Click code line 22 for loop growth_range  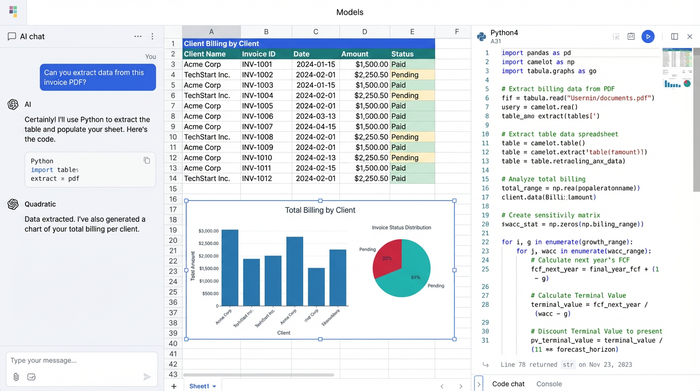coord(567,242)
